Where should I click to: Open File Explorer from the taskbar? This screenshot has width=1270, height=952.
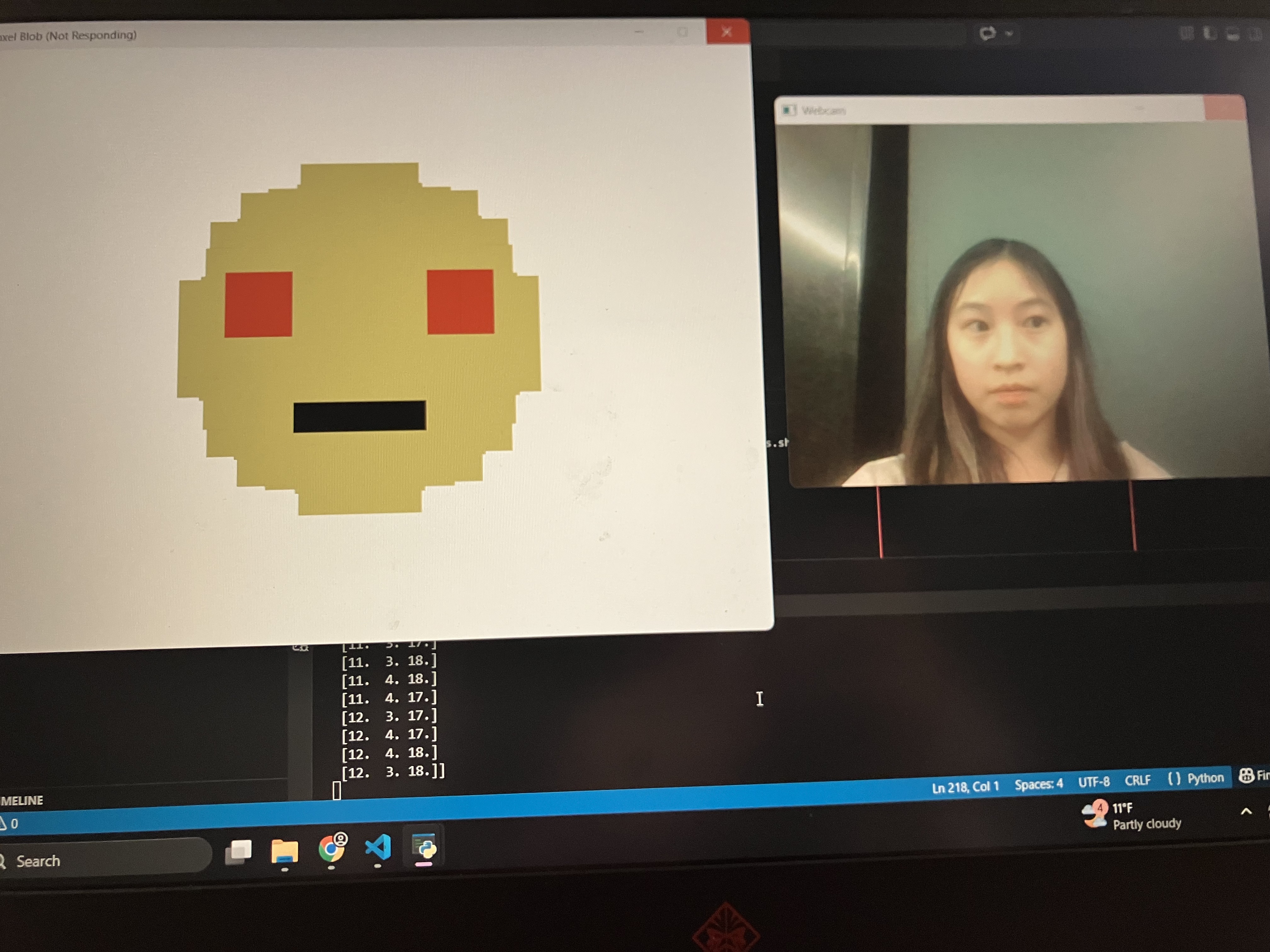pos(285,851)
